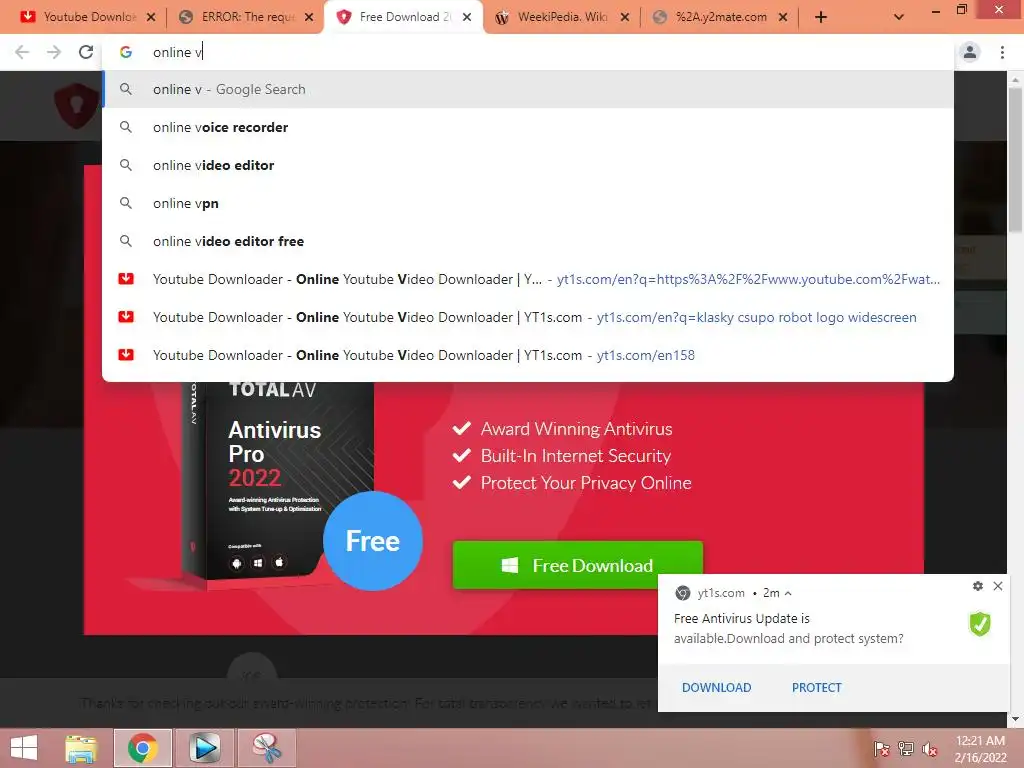Dismiss the yt1s.com notification
The image size is (1024, 768).
(998, 586)
